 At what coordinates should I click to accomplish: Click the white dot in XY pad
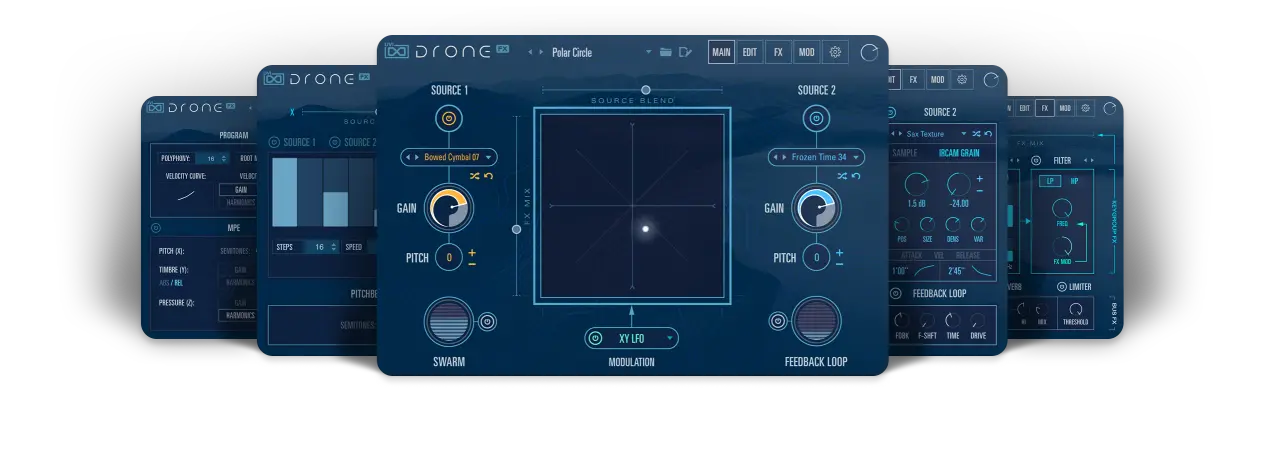(645, 229)
